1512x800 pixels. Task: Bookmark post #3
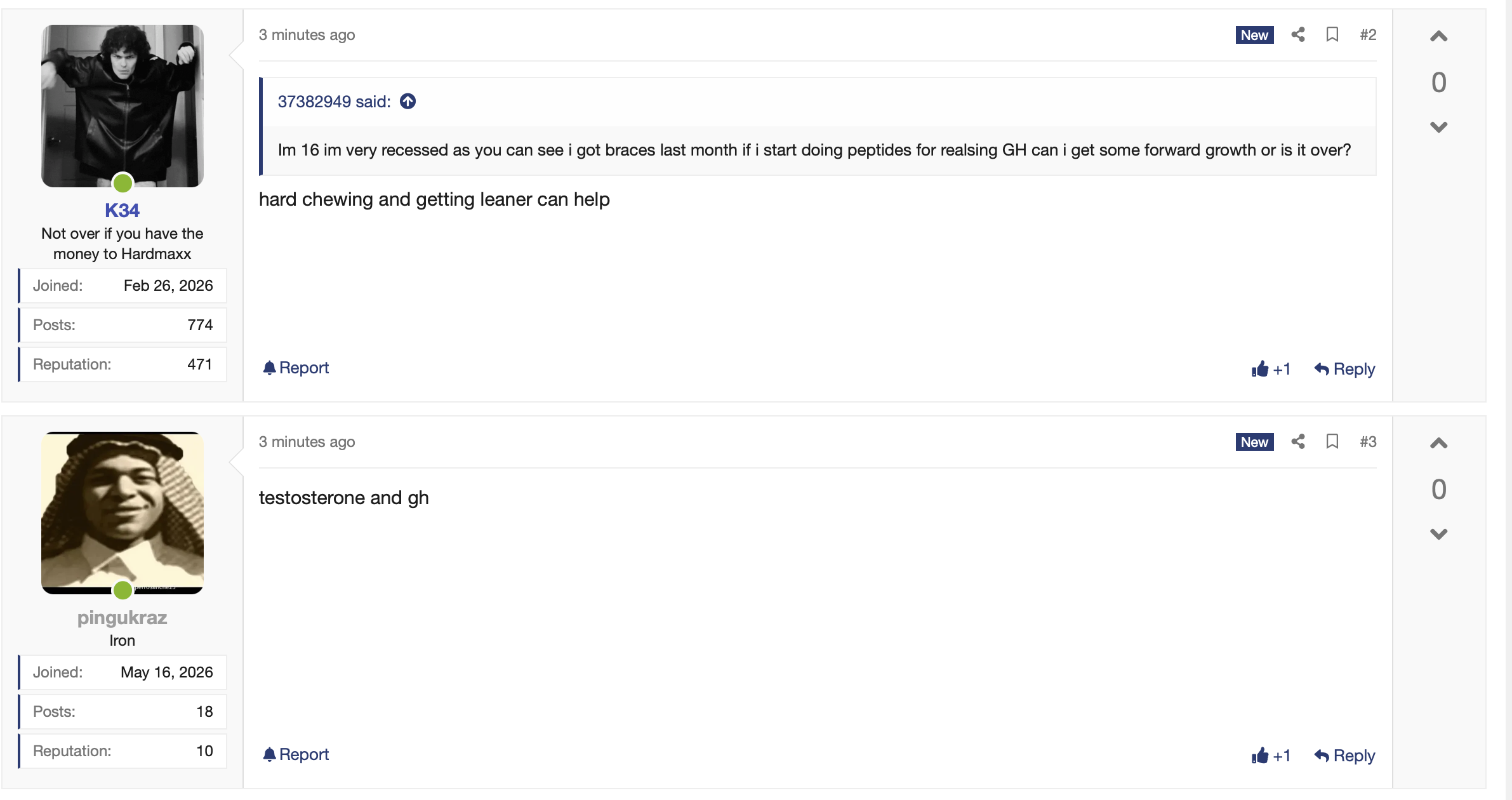1332,441
